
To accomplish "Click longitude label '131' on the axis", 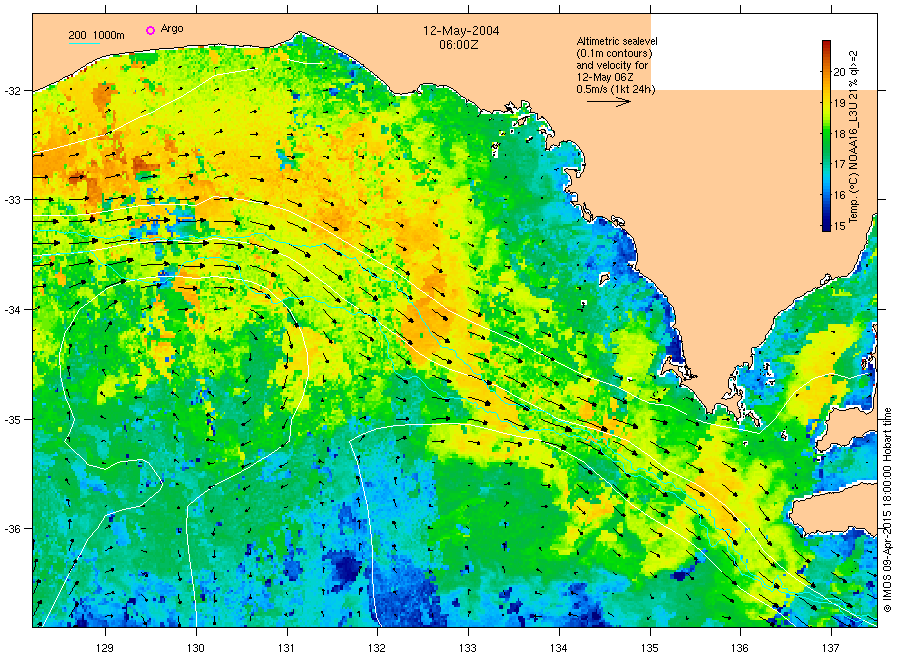I will pyautogui.click(x=286, y=648).
